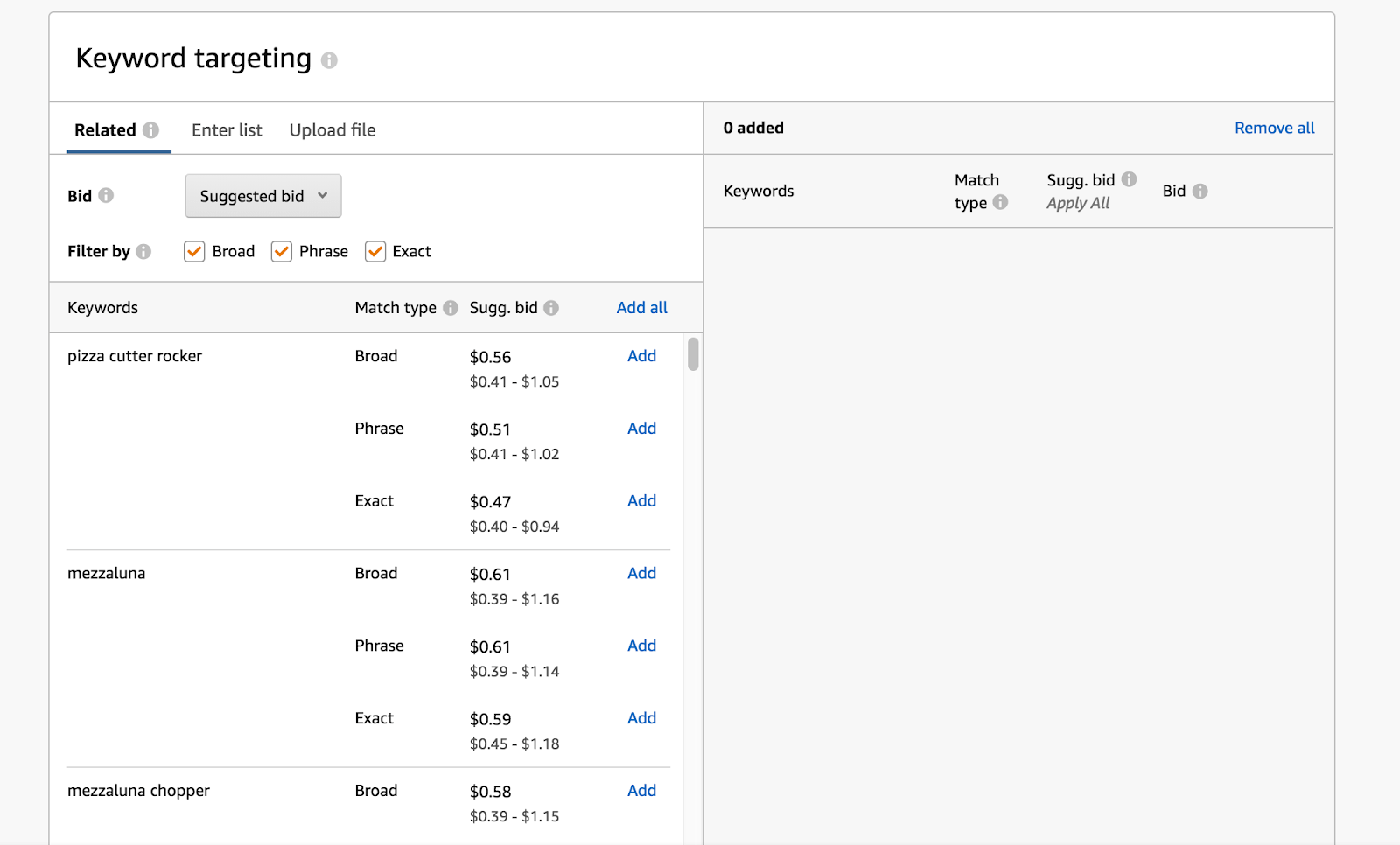Click info icon beside Keyword targeting title
The width and height of the screenshot is (1400, 845).
click(329, 60)
